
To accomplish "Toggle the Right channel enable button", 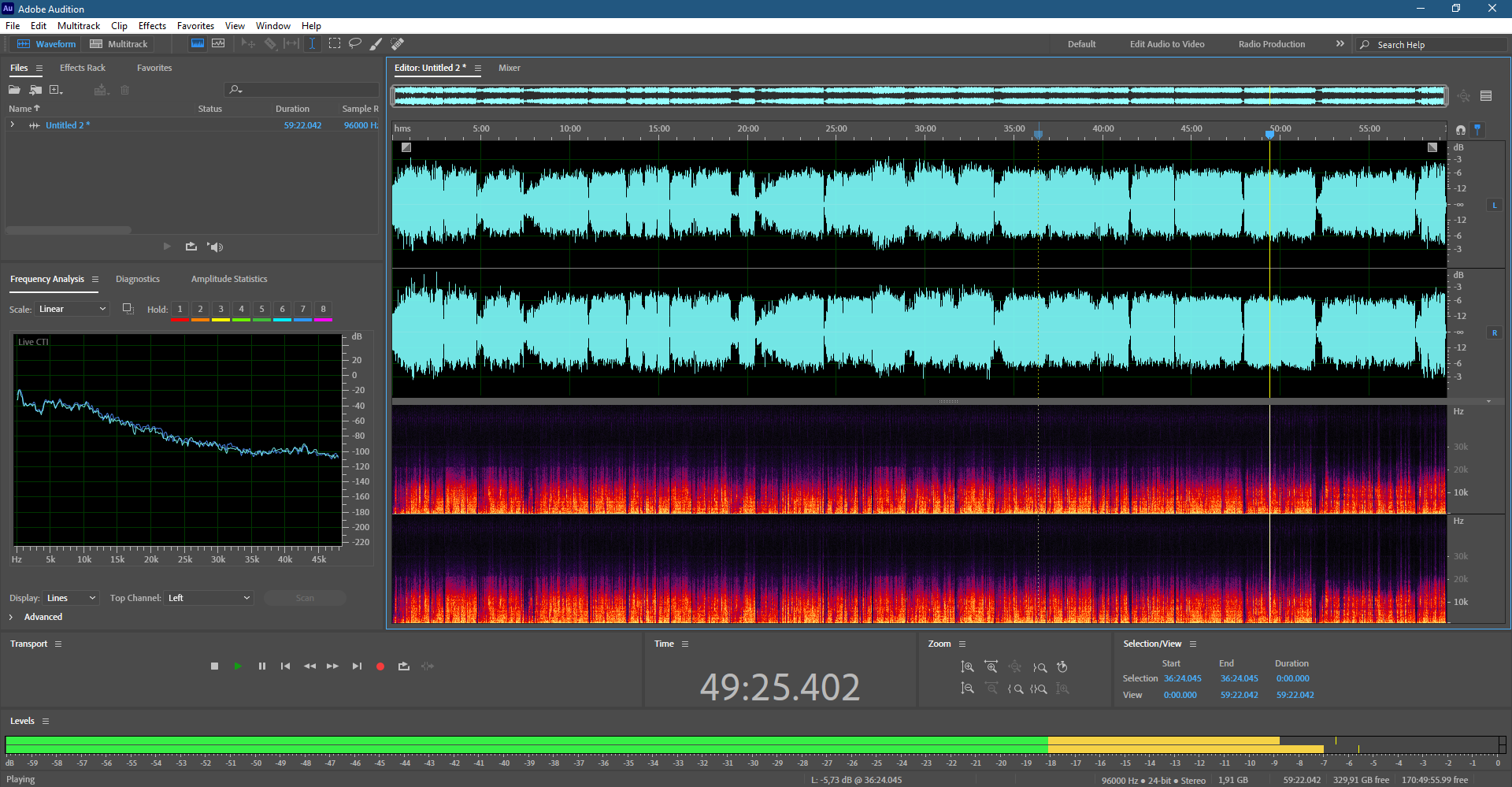I will click(1494, 332).
